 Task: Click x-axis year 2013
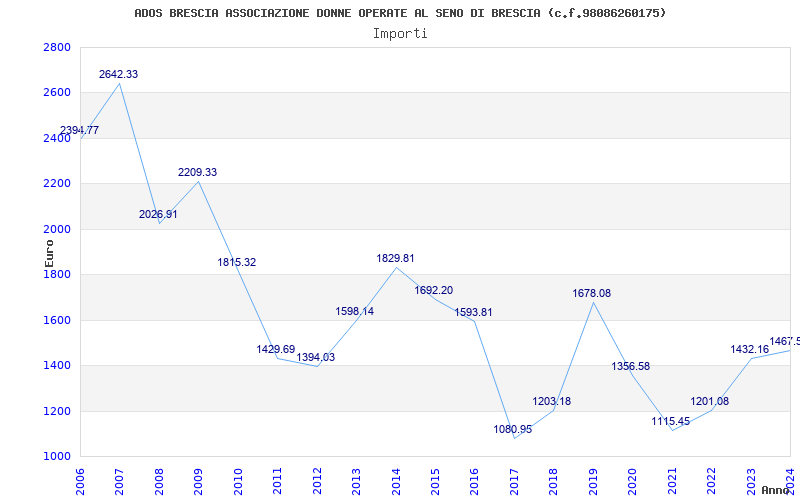[x=356, y=481]
